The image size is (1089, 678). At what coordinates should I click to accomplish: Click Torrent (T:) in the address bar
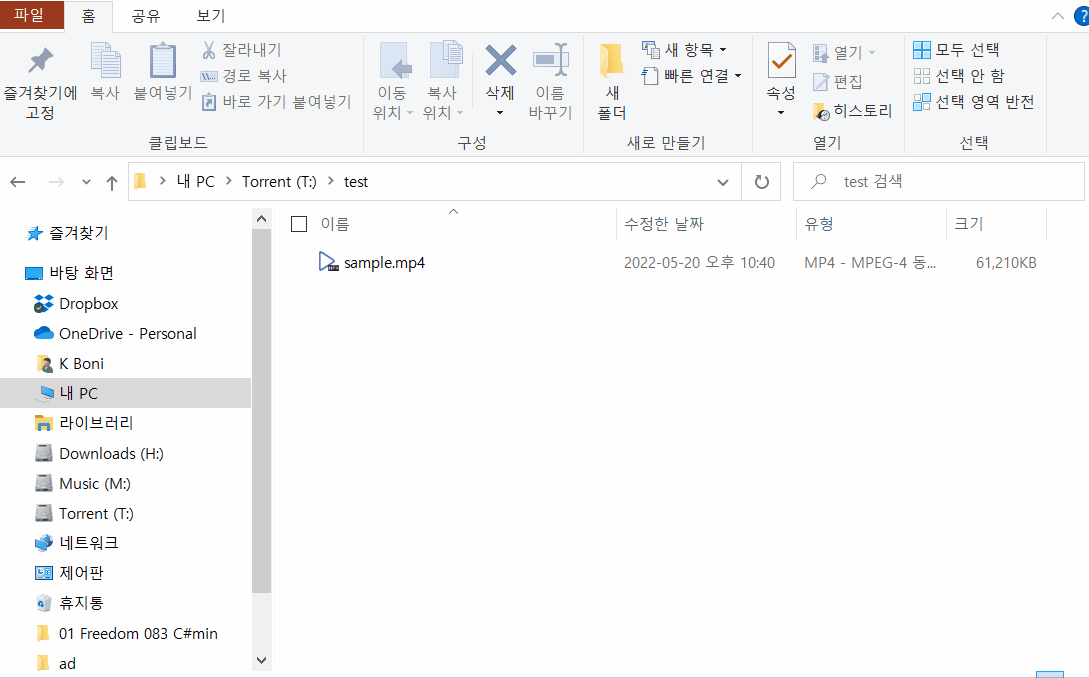[x=279, y=182]
